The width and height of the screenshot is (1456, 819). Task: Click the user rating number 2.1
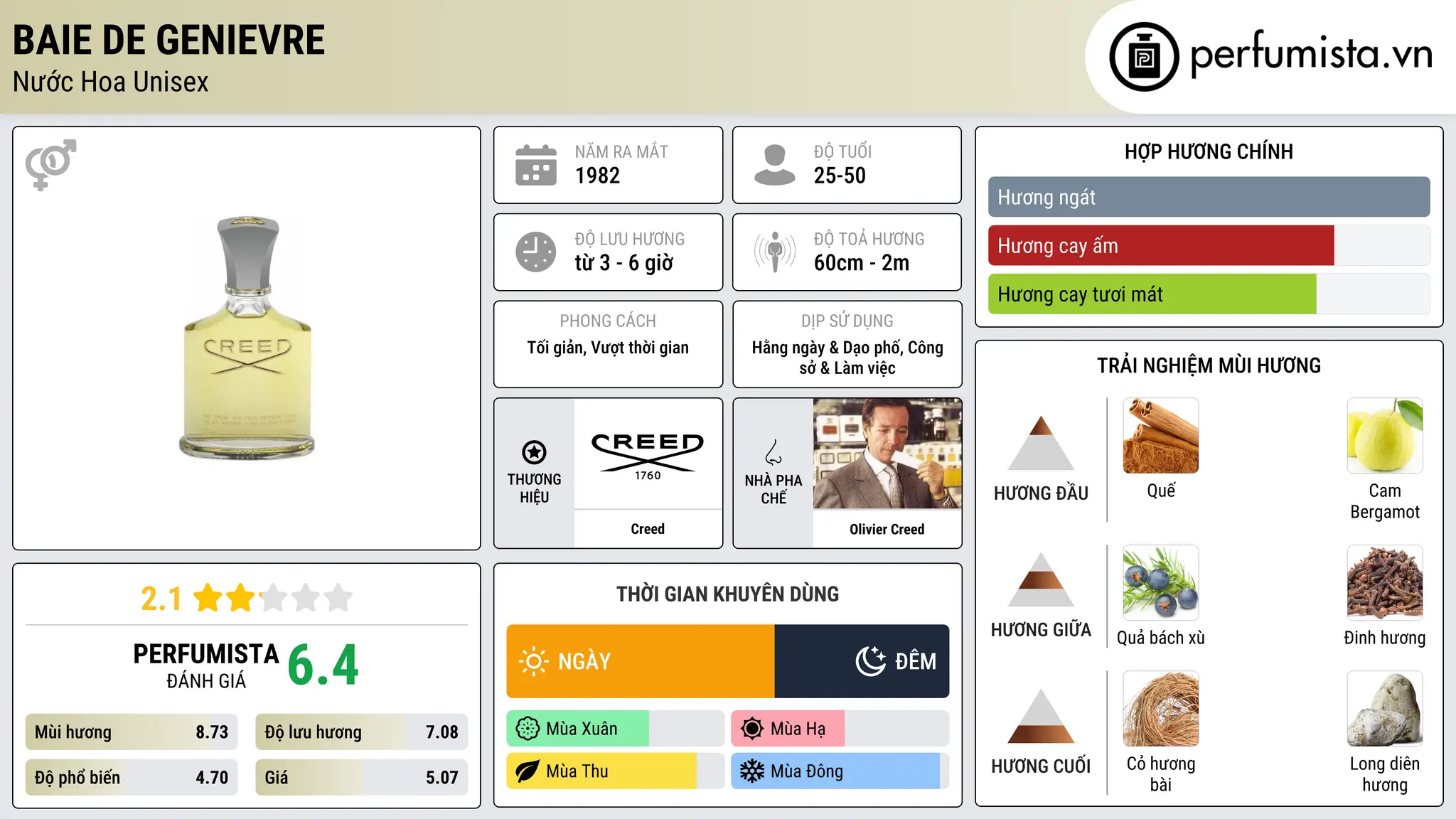pos(161,599)
